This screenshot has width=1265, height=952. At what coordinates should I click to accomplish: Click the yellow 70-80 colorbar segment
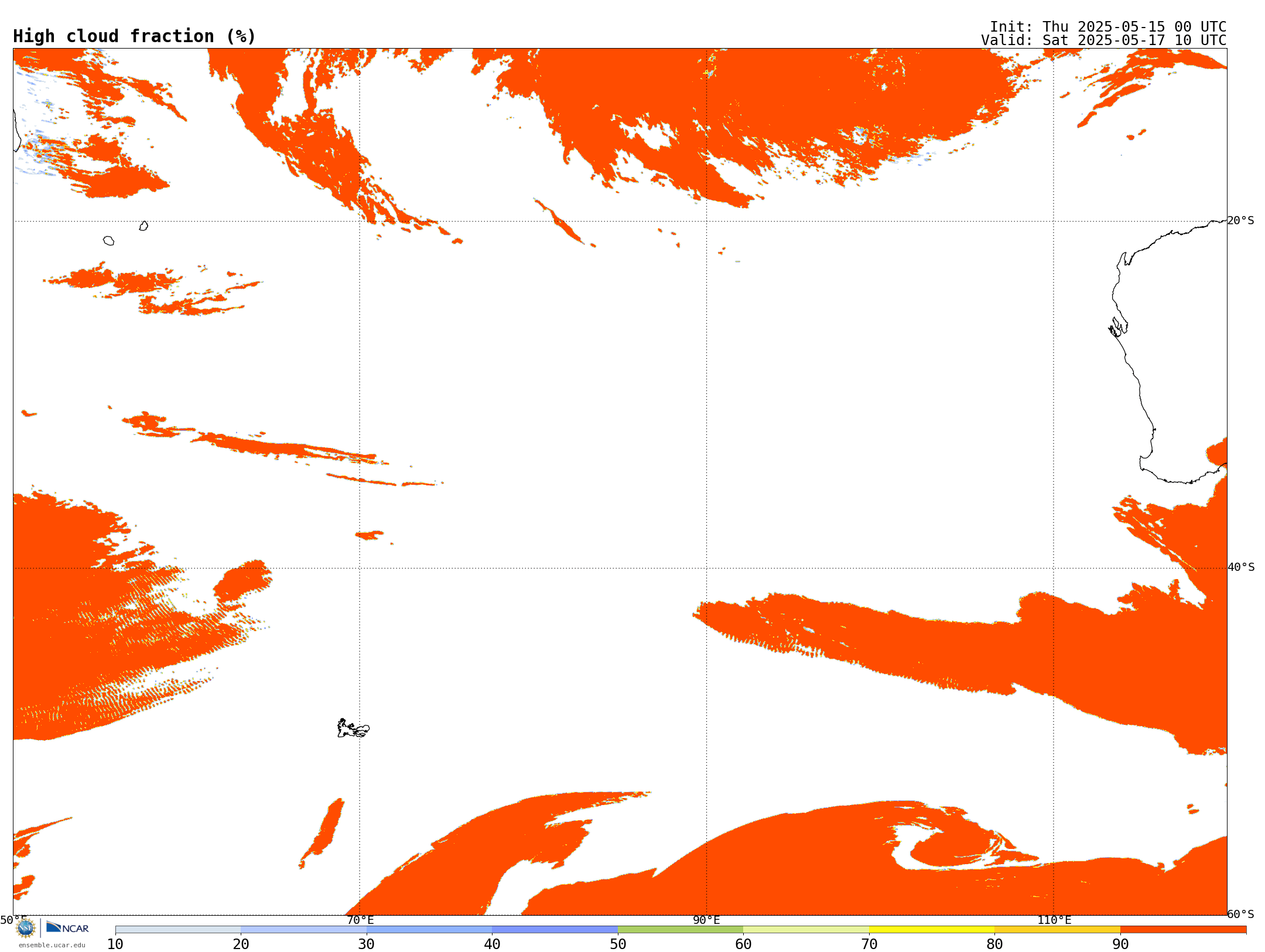tap(932, 930)
